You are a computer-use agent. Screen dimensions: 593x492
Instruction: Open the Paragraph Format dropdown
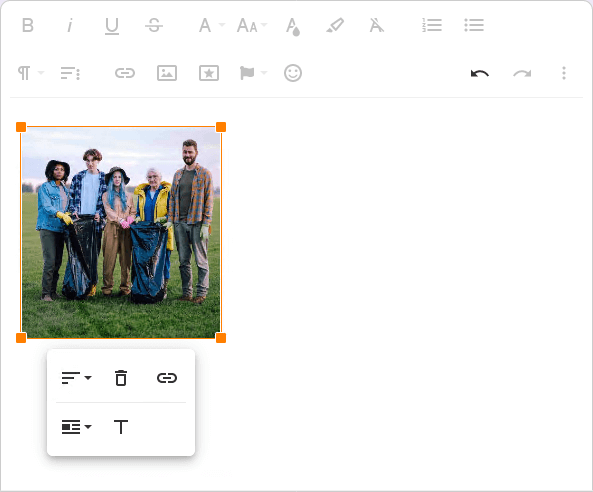pyautogui.click(x=31, y=73)
